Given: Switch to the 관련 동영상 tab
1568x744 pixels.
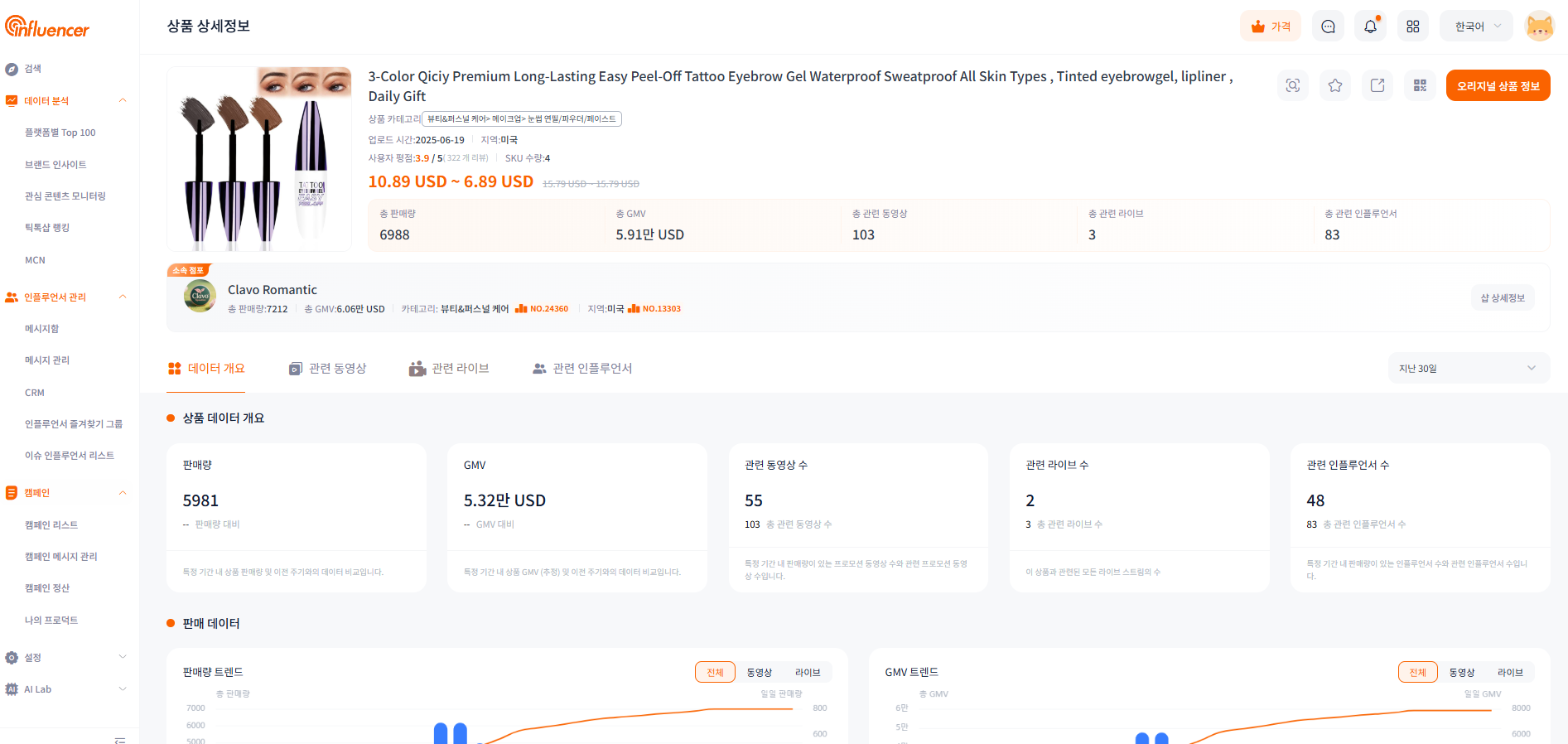Looking at the screenshot, I should tap(328, 368).
